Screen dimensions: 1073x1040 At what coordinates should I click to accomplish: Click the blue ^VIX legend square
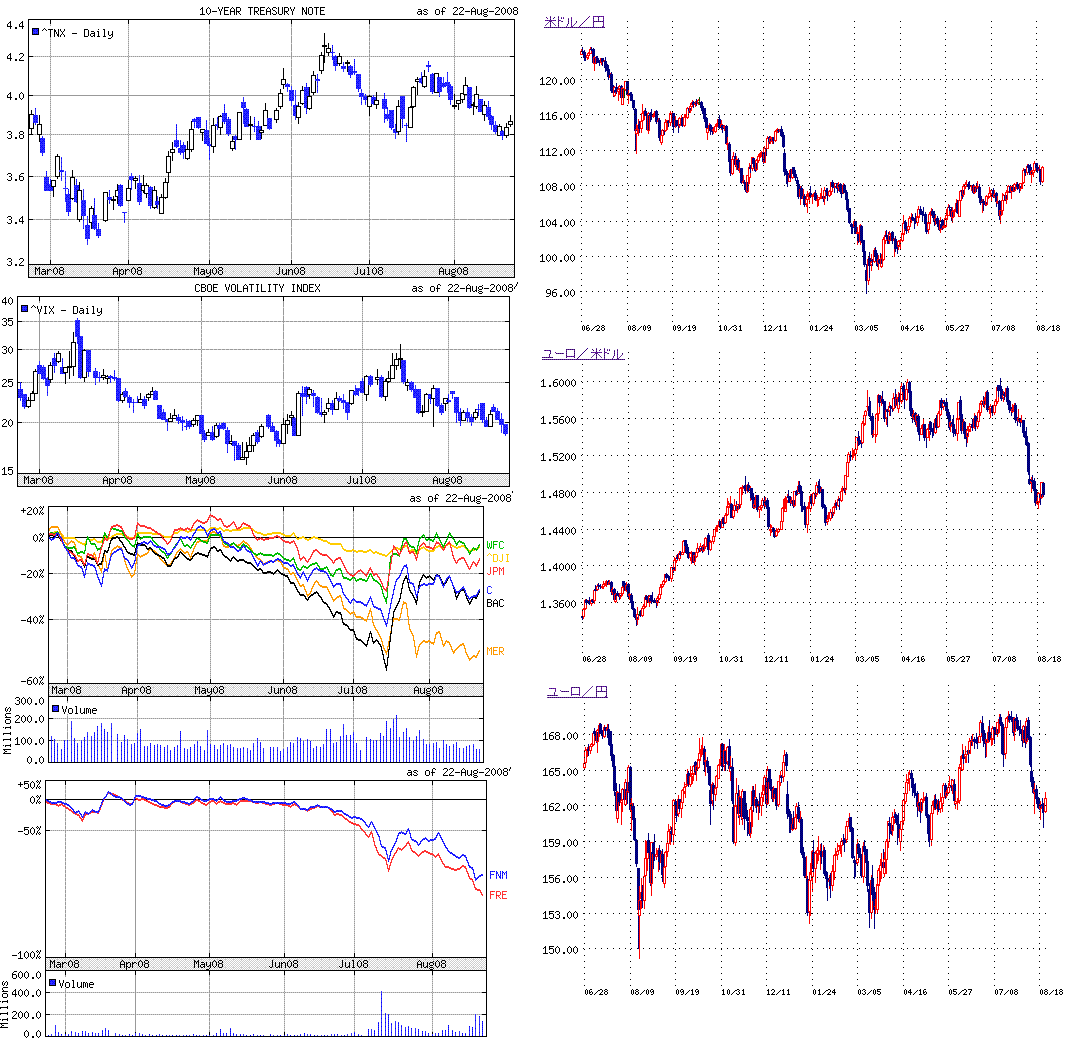tap(25, 310)
